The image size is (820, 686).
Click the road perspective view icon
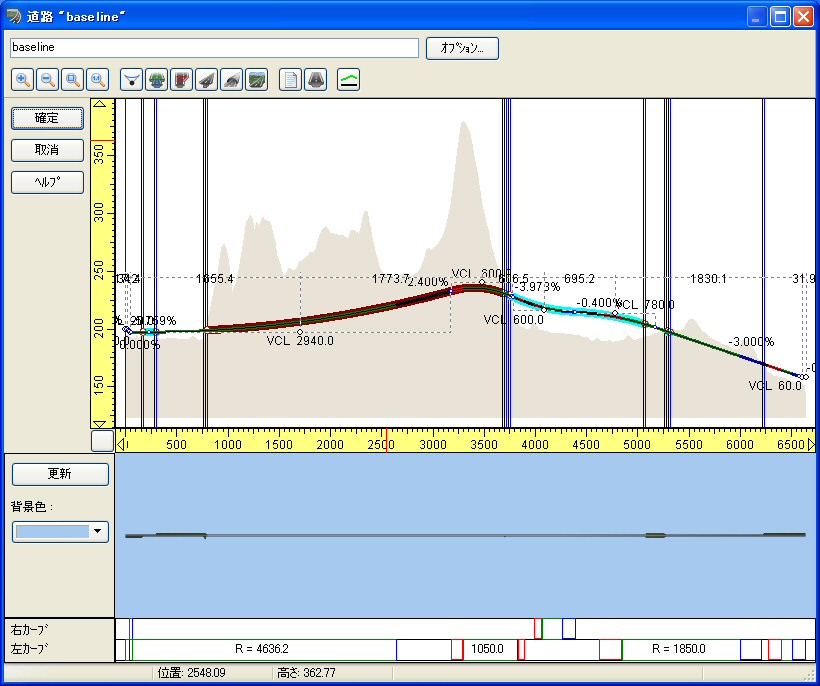pyautogui.click(x=315, y=80)
